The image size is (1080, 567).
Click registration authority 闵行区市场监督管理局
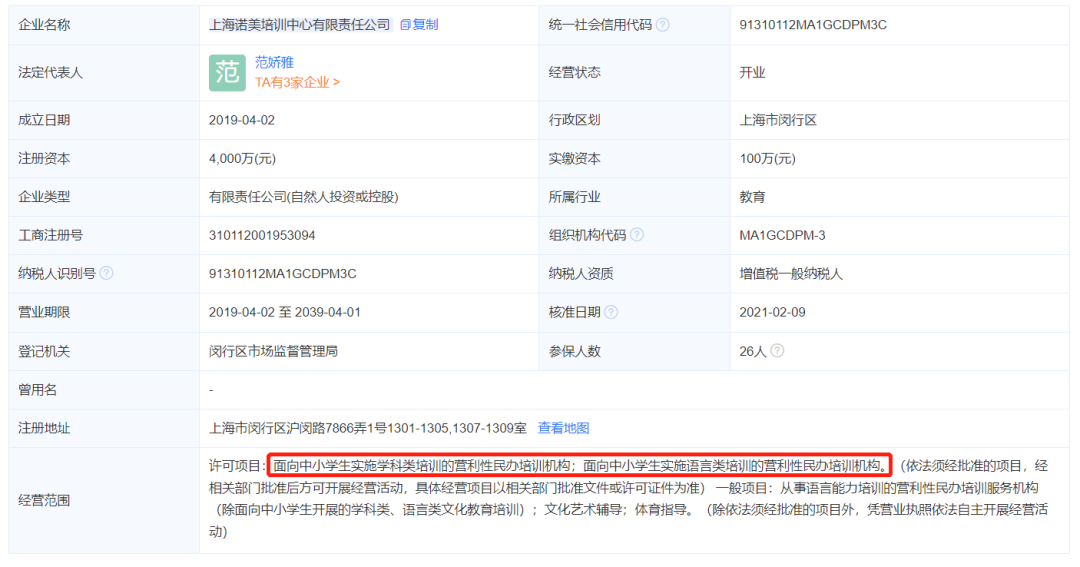(x=273, y=351)
